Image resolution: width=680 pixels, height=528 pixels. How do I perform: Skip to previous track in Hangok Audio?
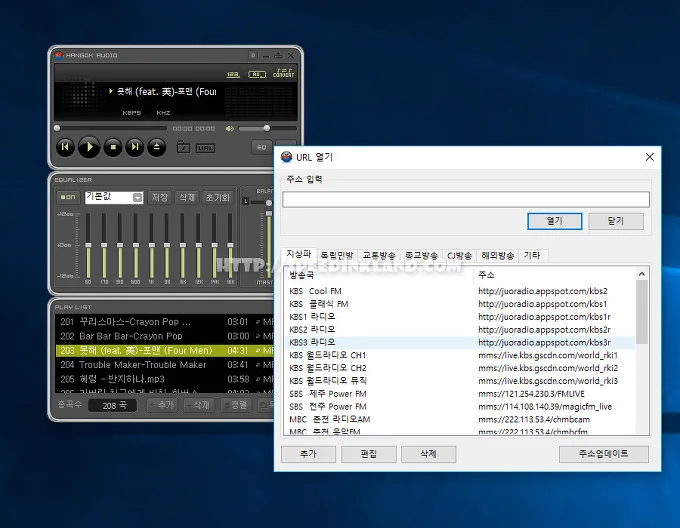(x=65, y=147)
